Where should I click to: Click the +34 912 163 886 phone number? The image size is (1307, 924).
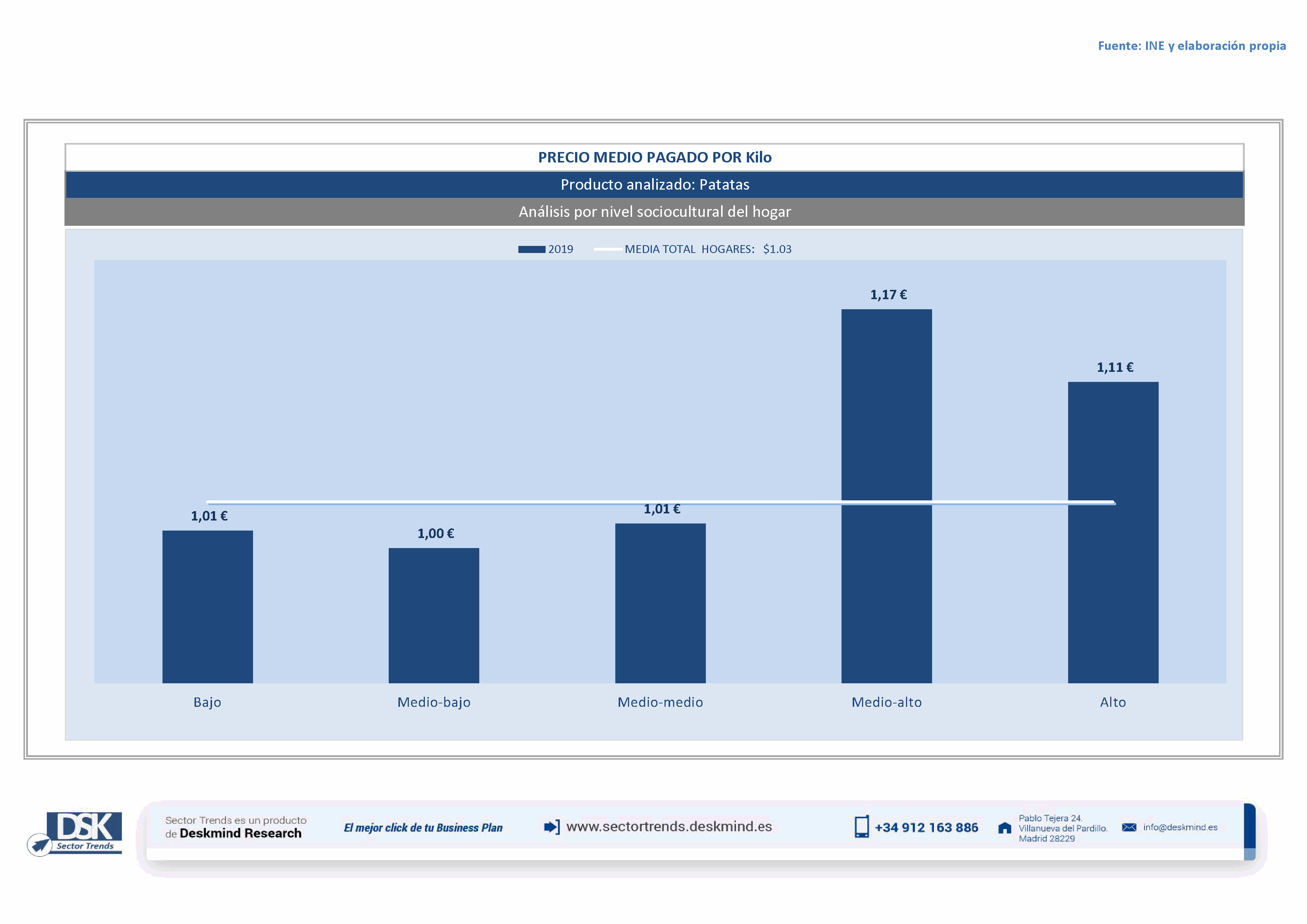tap(926, 827)
